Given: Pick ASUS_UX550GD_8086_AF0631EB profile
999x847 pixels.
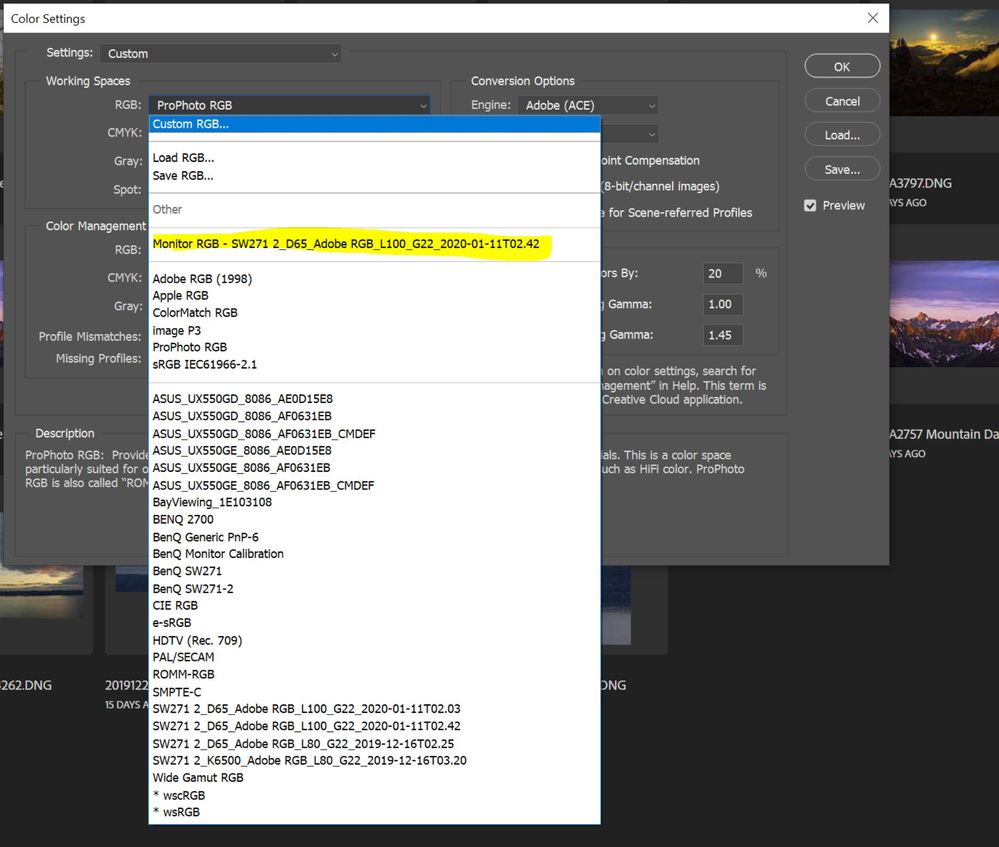Looking at the screenshot, I should (375, 416).
